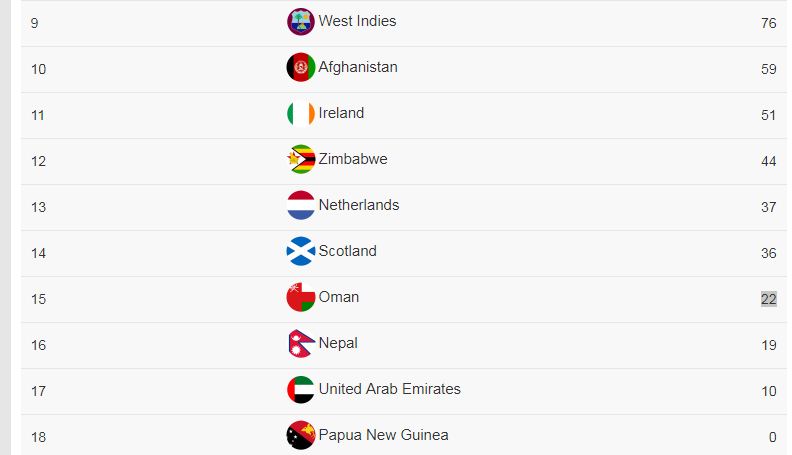Open the West Indies team name
Image resolution: width=792 pixels, height=455 pixels.
pos(357,21)
